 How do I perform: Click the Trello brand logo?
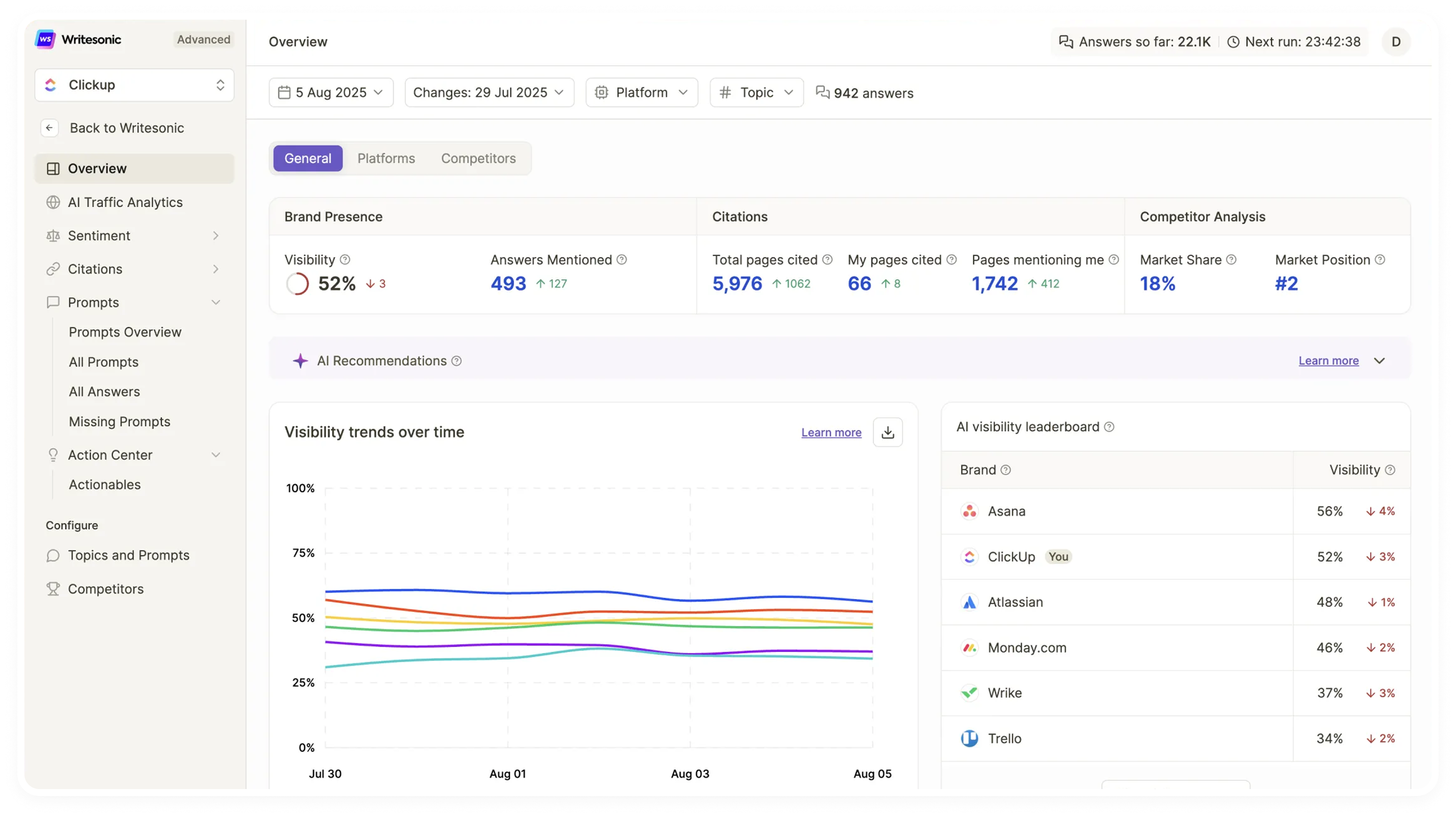970,738
